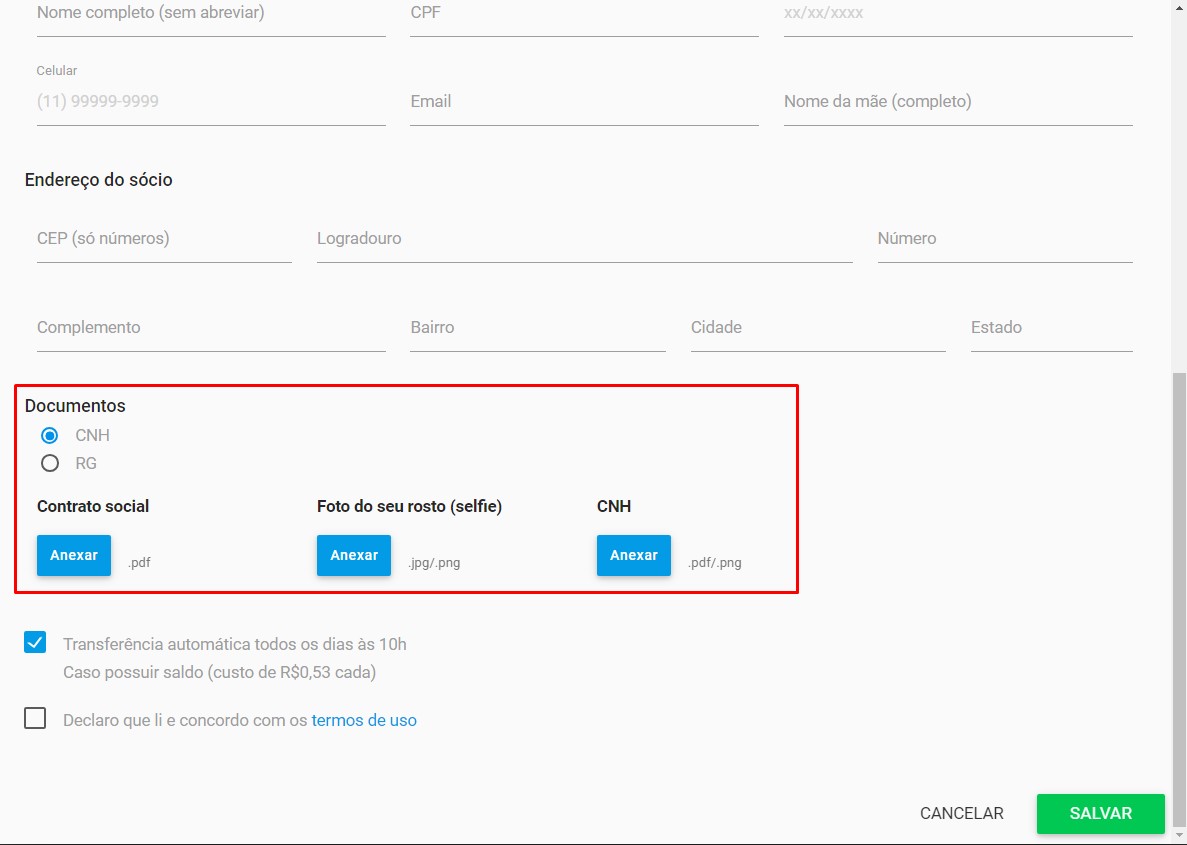Click the Nome da mãe field
The image size is (1187, 845).
[x=957, y=102]
